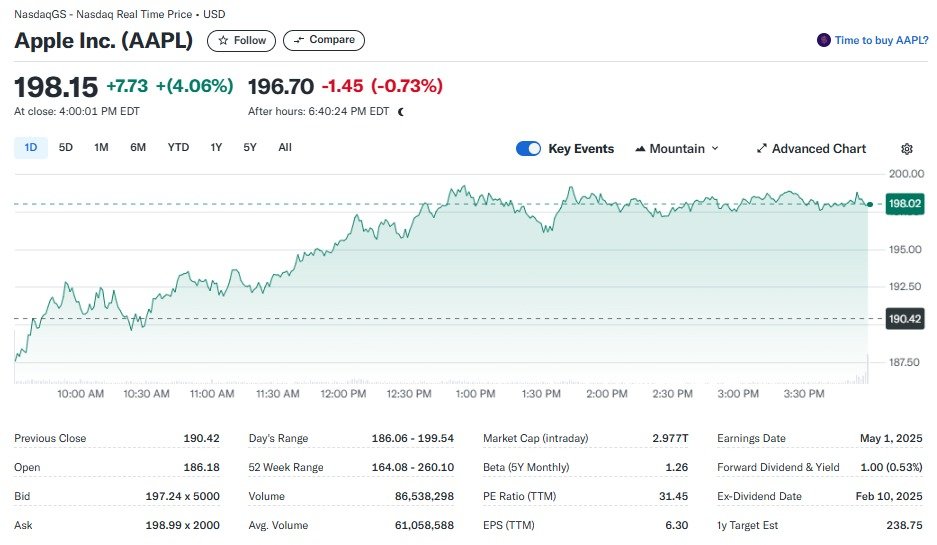This screenshot has width=937, height=545.
Task: Click the Compare chart icon
Action: [299, 41]
